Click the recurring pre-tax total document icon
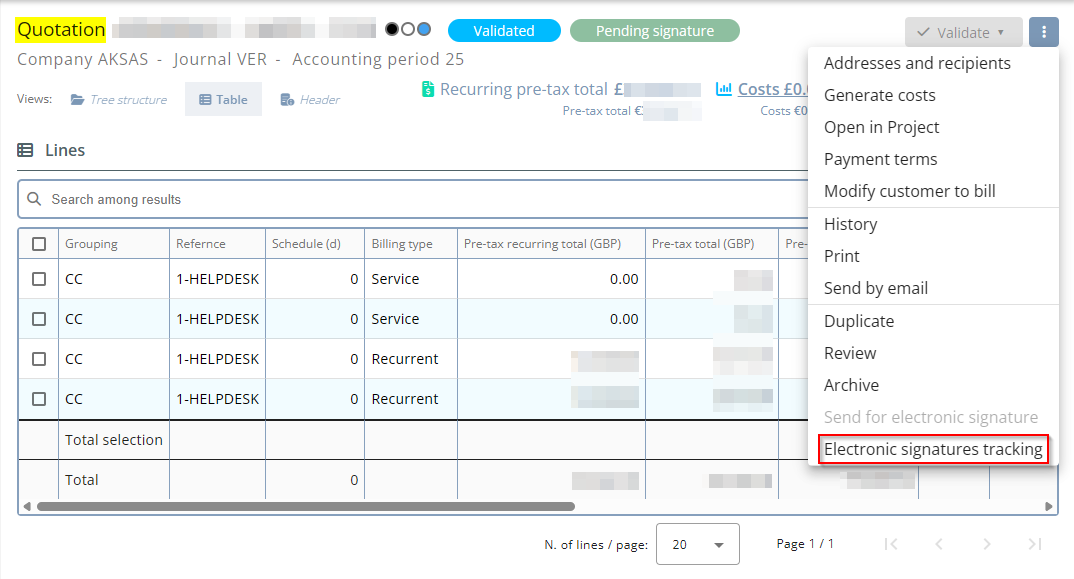 pos(428,90)
